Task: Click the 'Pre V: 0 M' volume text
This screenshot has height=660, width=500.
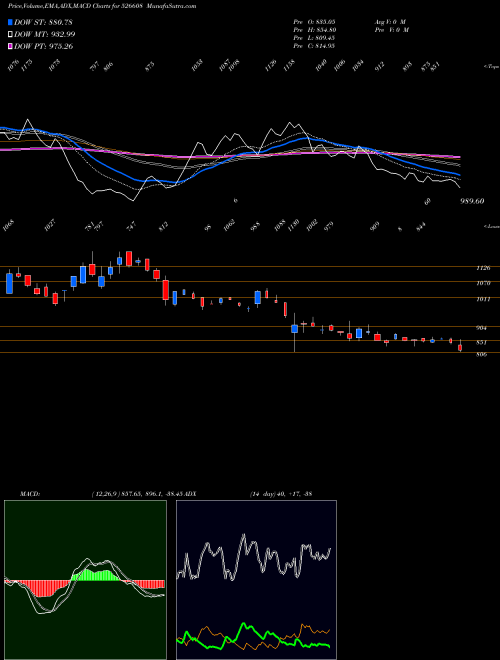Action: 392,30
